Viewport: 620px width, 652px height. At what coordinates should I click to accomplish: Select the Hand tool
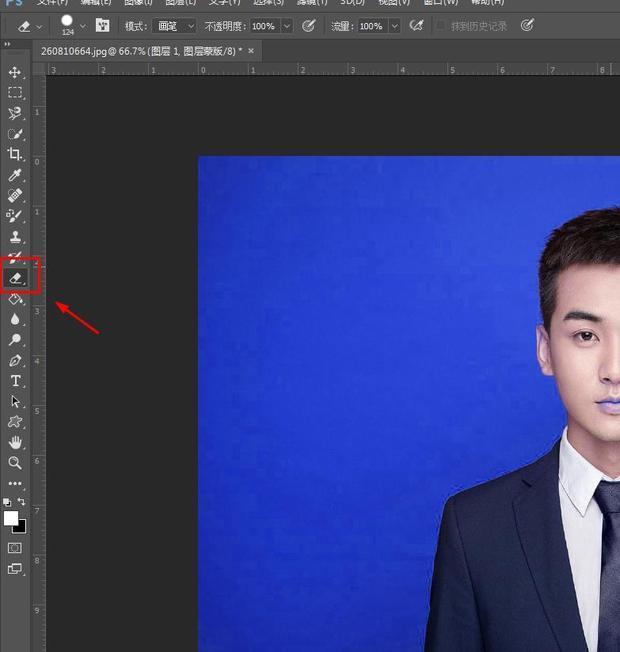tap(15, 442)
